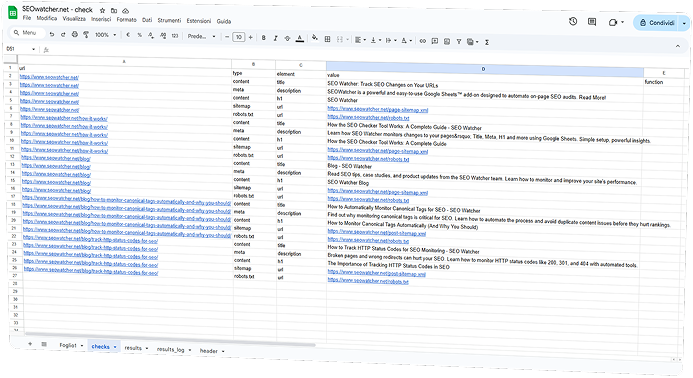Undo the last action

(52, 34)
